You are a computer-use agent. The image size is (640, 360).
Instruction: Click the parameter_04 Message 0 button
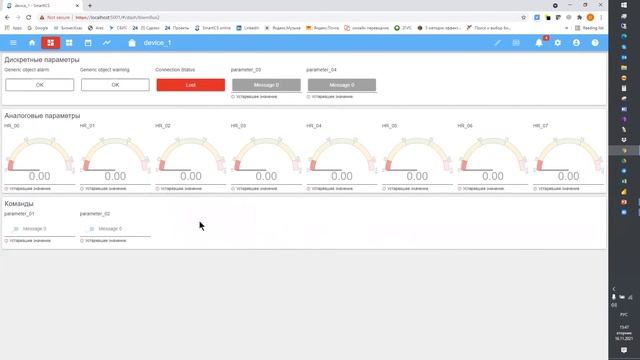click(342, 85)
